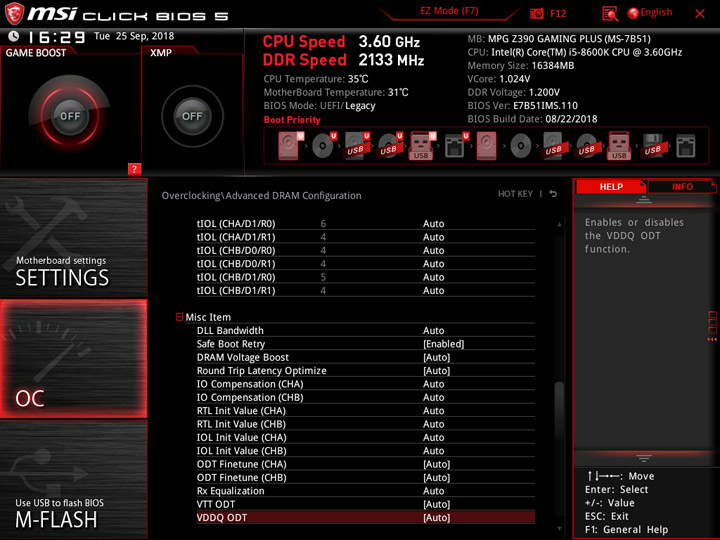This screenshot has height=540, width=720.
Task: Select the last network boot device icon
Action: [x=686, y=146]
